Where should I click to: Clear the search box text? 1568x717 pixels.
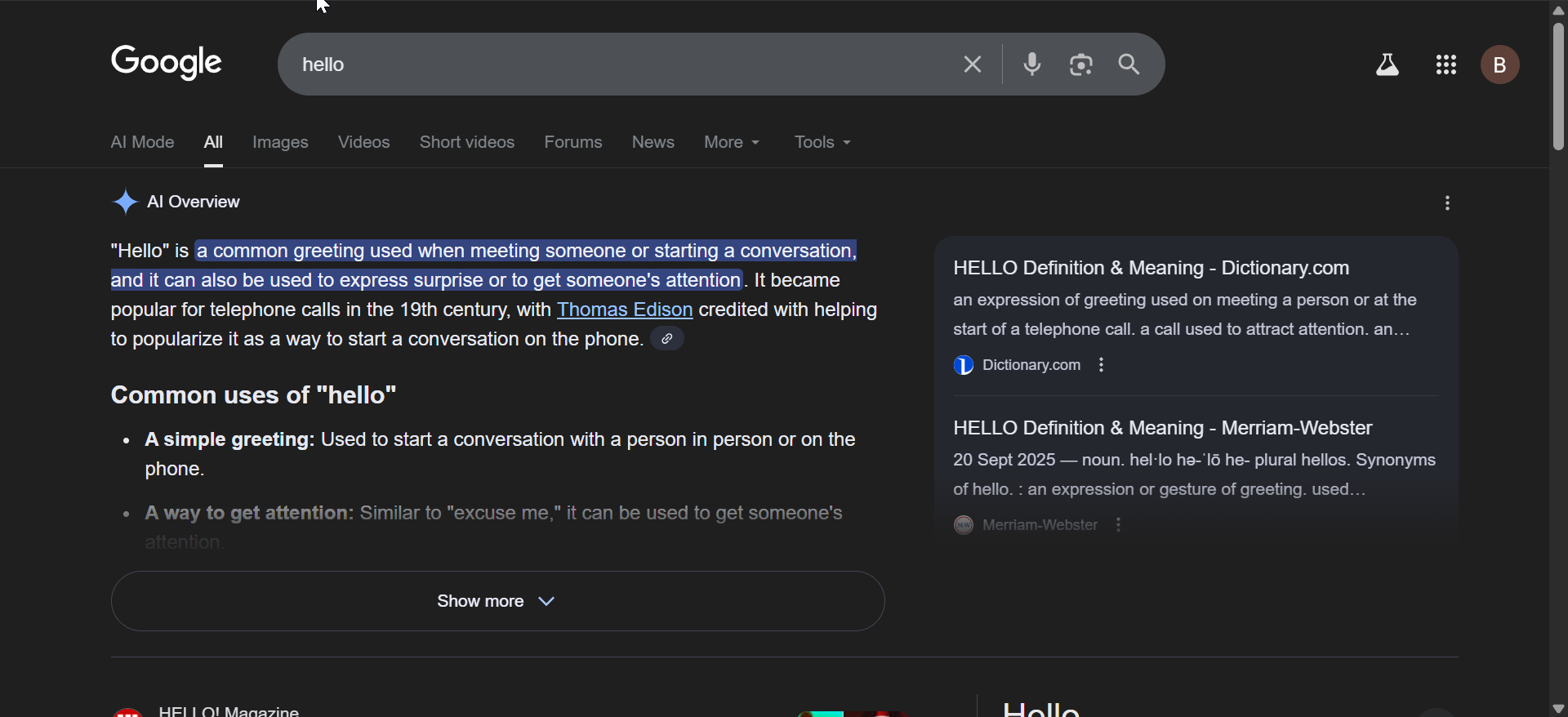(972, 65)
